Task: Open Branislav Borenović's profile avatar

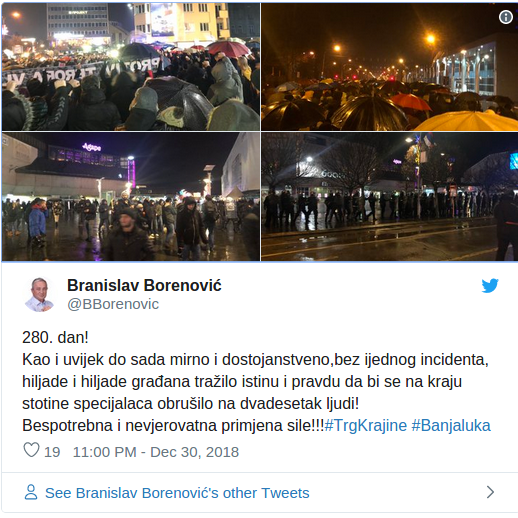Action: pos(40,294)
